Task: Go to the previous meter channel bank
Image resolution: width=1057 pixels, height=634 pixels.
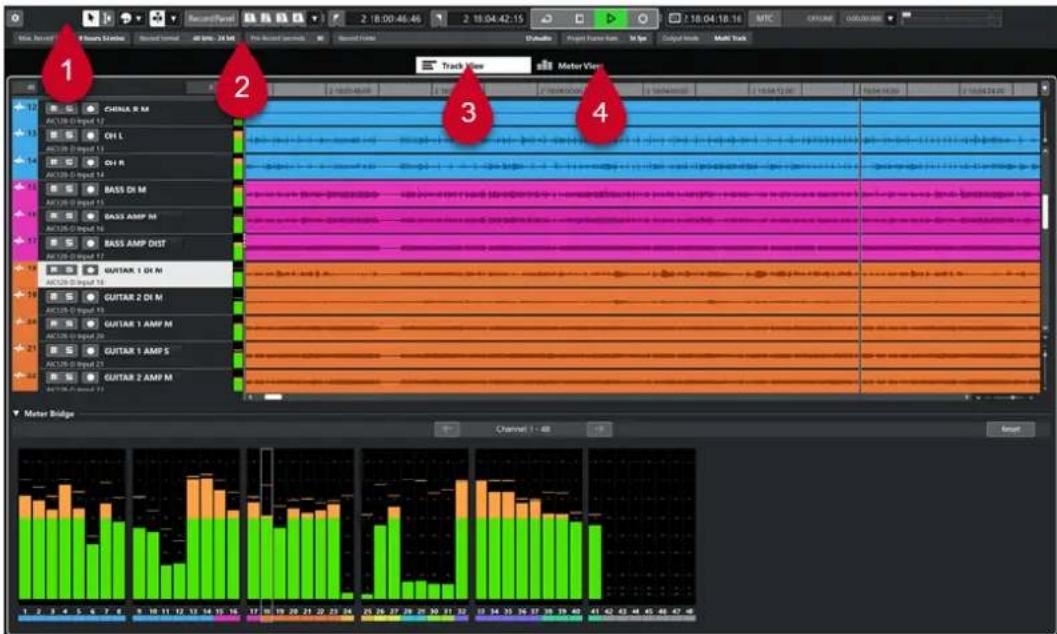Action: 446,429
